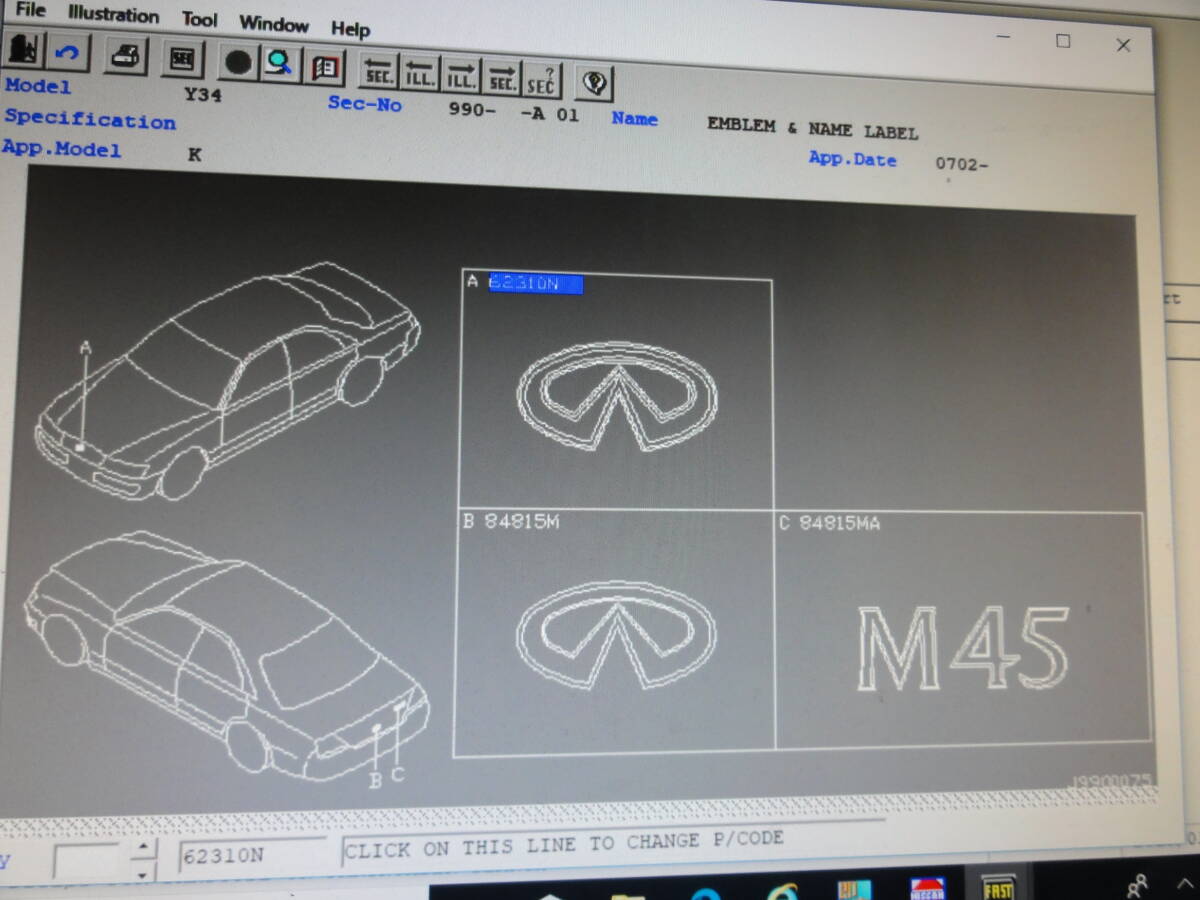Viewport: 1200px width, 900px height.
Task: Open the magnifier search tool
Action: (x=279, y=65)
